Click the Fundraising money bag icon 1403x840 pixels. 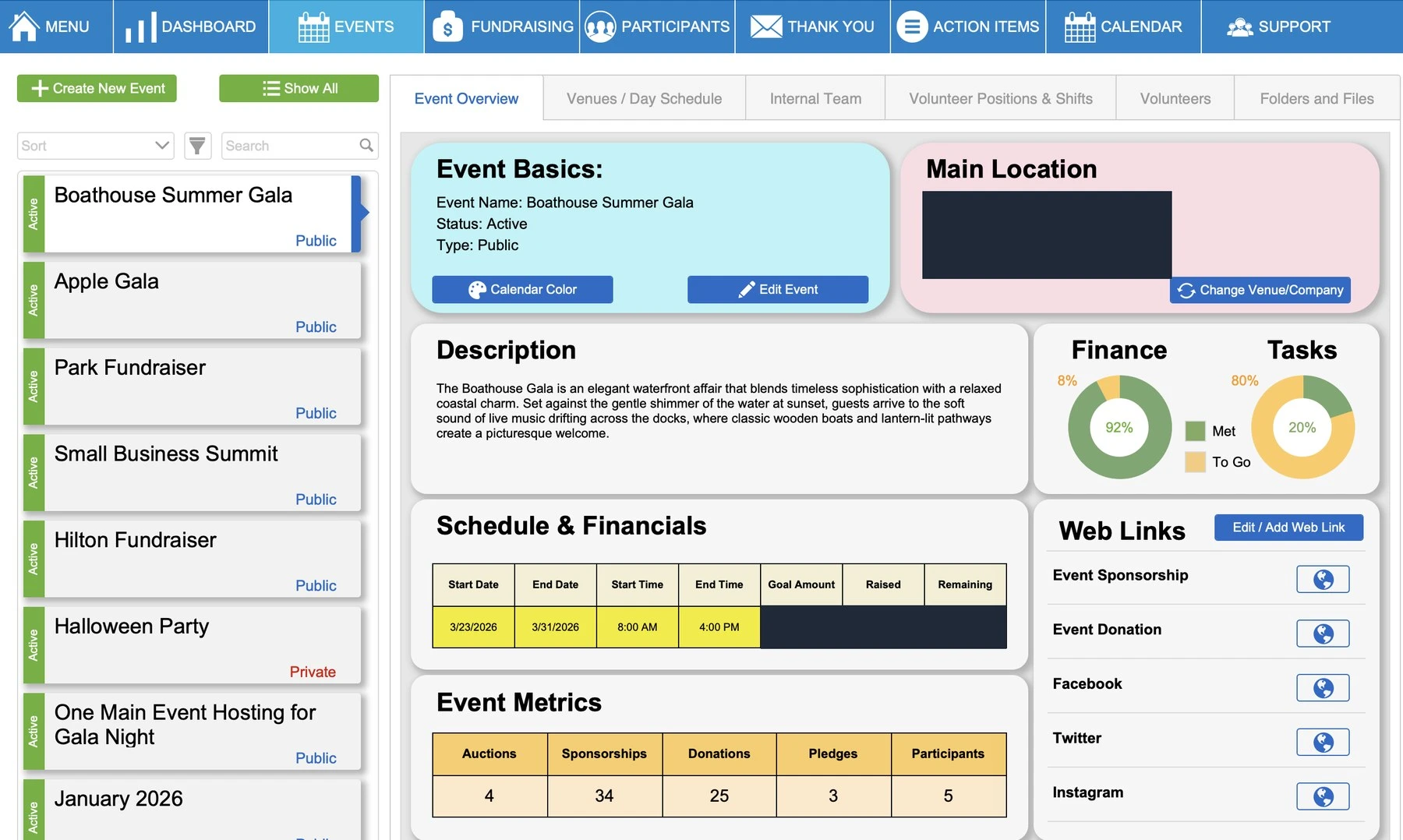(x=447, y=26)
